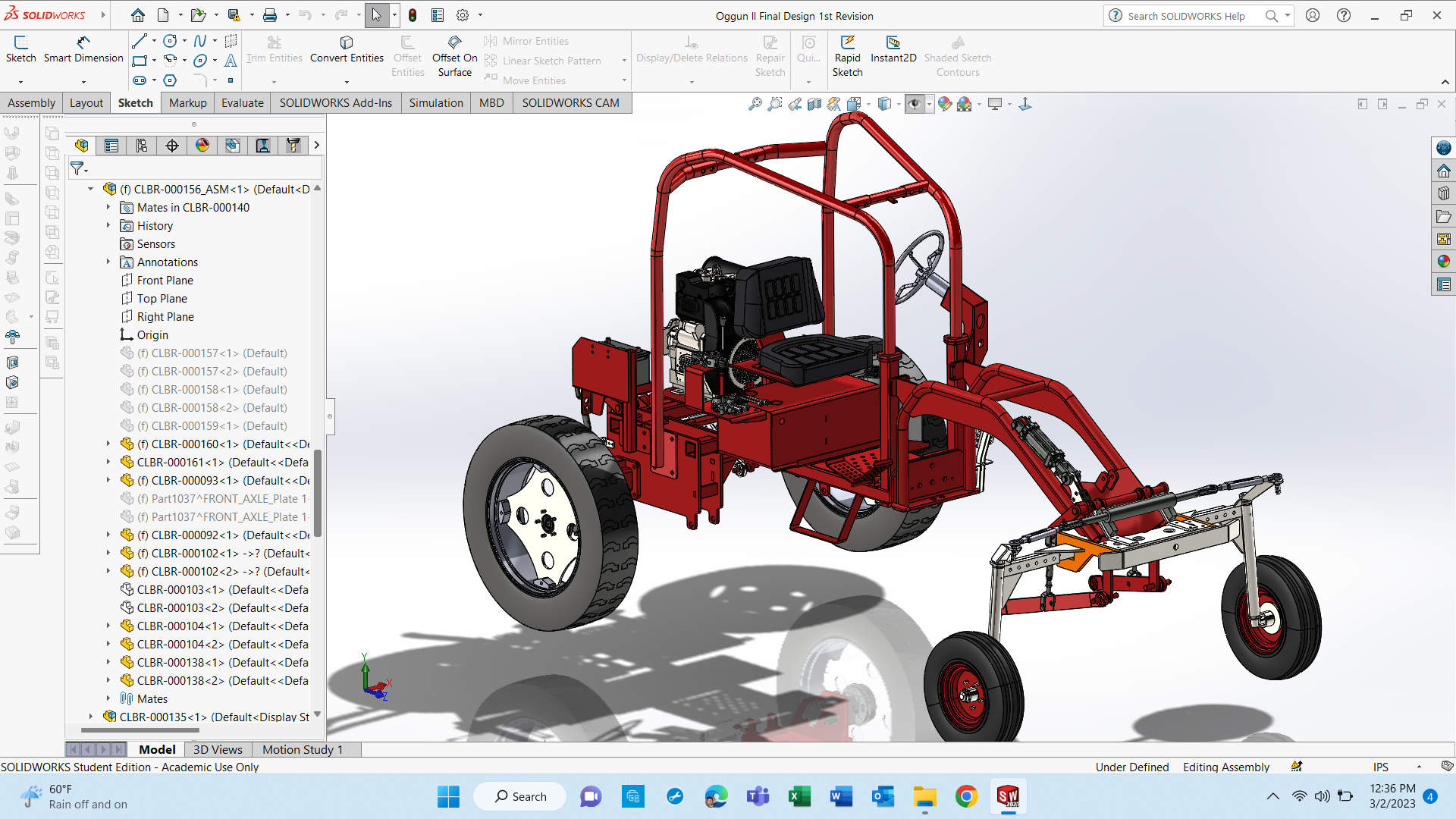Screen dimensions: 1456x819
Task: Select the Smart Dimension tool
Action: pyautogui.click(x=83, y=49)
